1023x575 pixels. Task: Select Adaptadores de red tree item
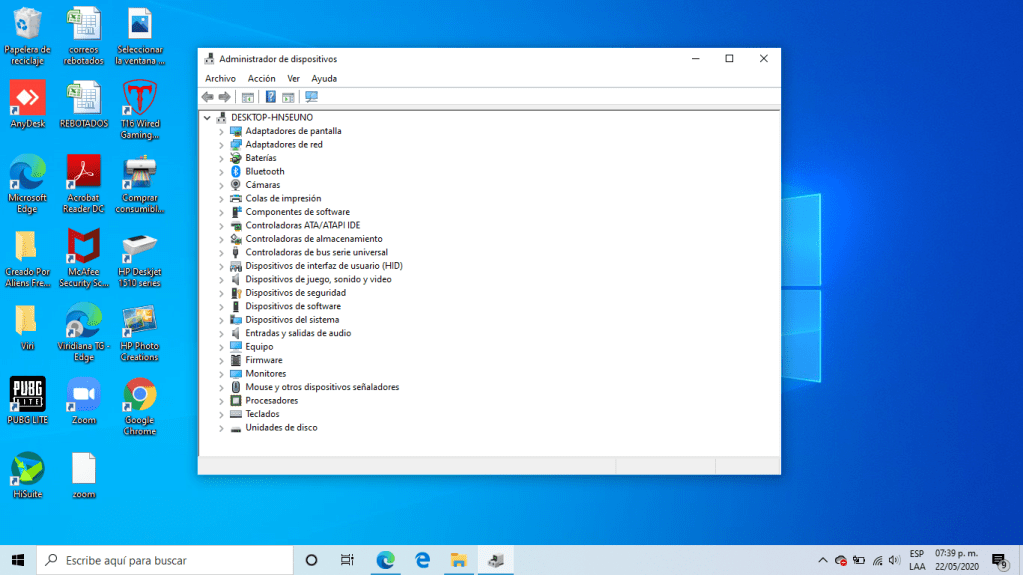coord(284,145)
